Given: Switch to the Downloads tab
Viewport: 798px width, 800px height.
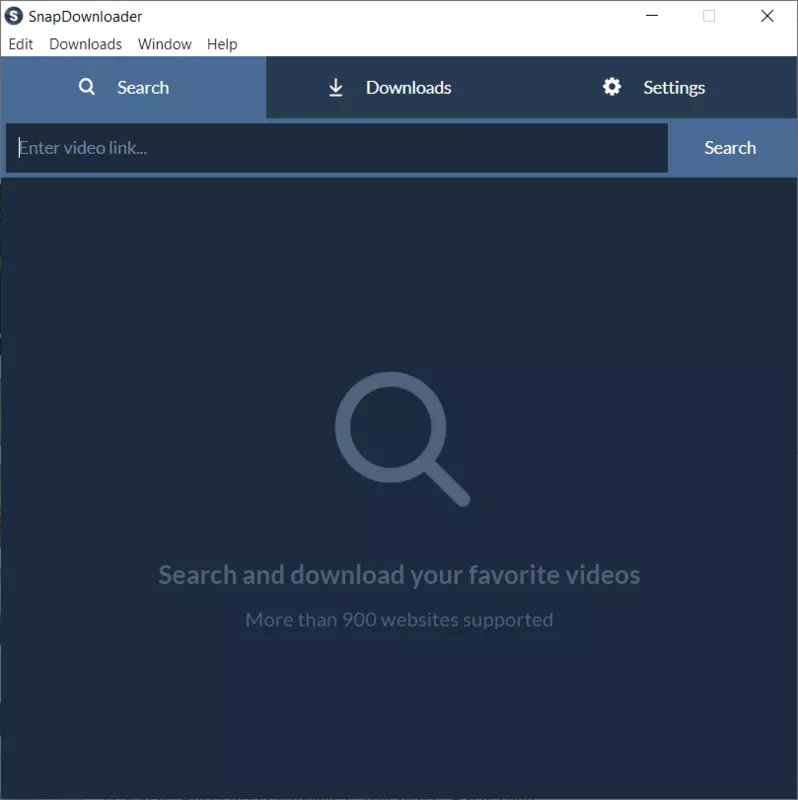Looking at the screenshot, I should (399, 87).
